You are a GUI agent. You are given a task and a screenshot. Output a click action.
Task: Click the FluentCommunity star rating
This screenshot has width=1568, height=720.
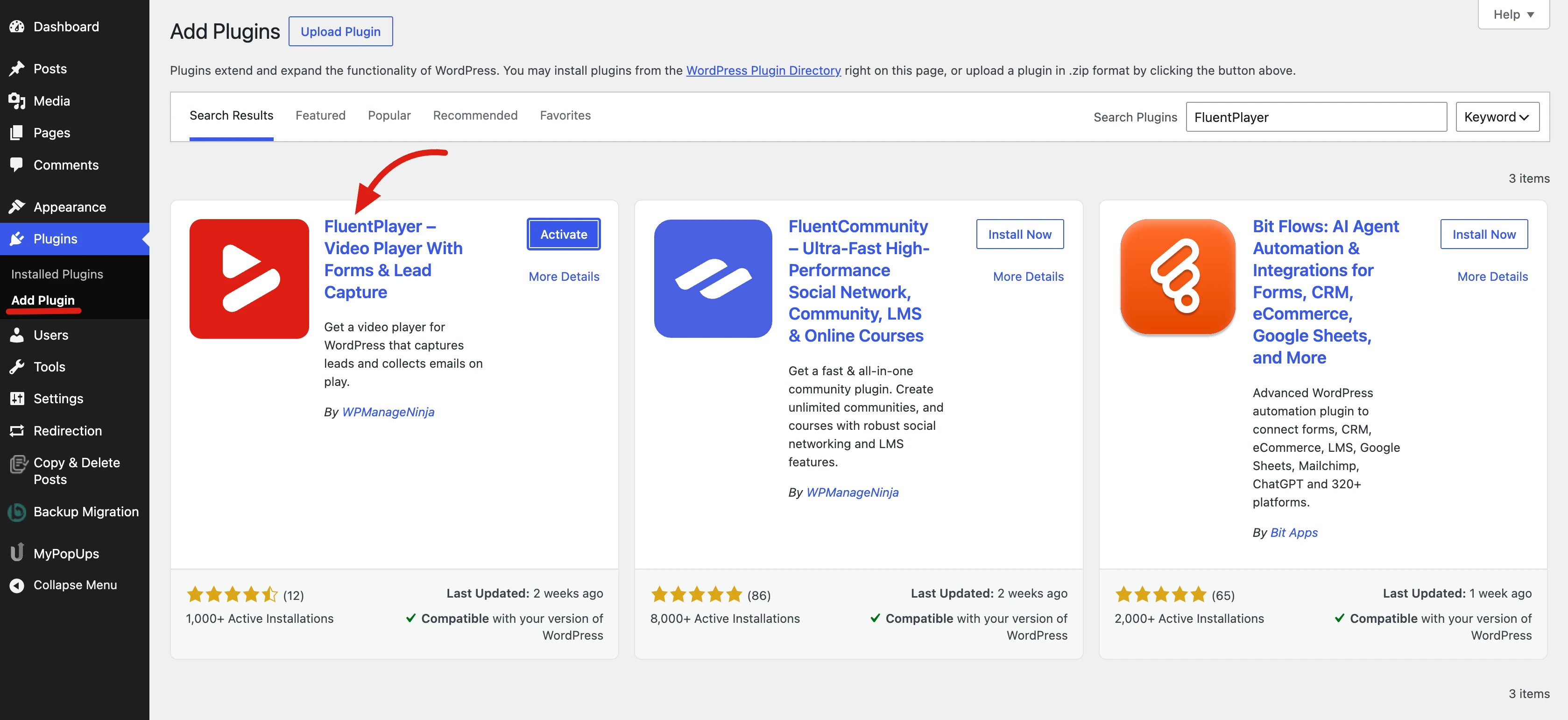[696, 594]
